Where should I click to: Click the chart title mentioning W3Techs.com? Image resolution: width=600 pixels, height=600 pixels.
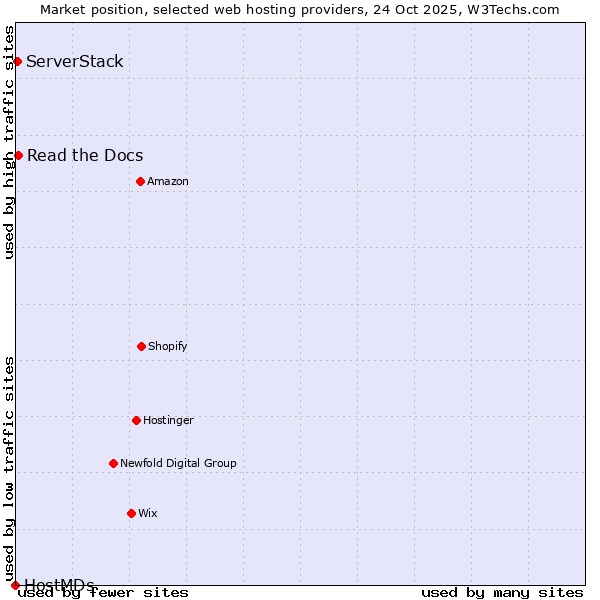(x=300, y=10)
